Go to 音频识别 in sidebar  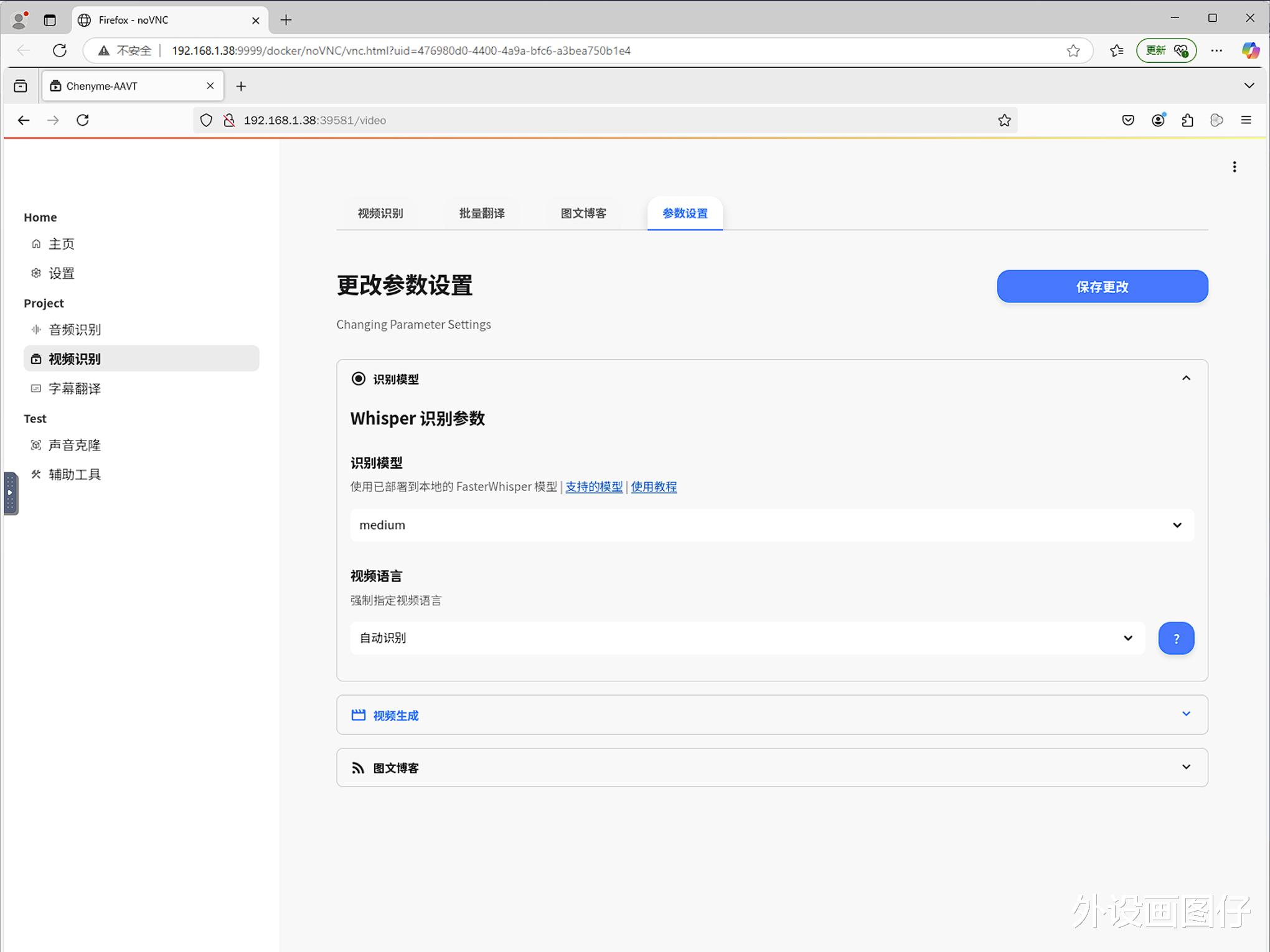pyautogui.click(x=74, y=330)
